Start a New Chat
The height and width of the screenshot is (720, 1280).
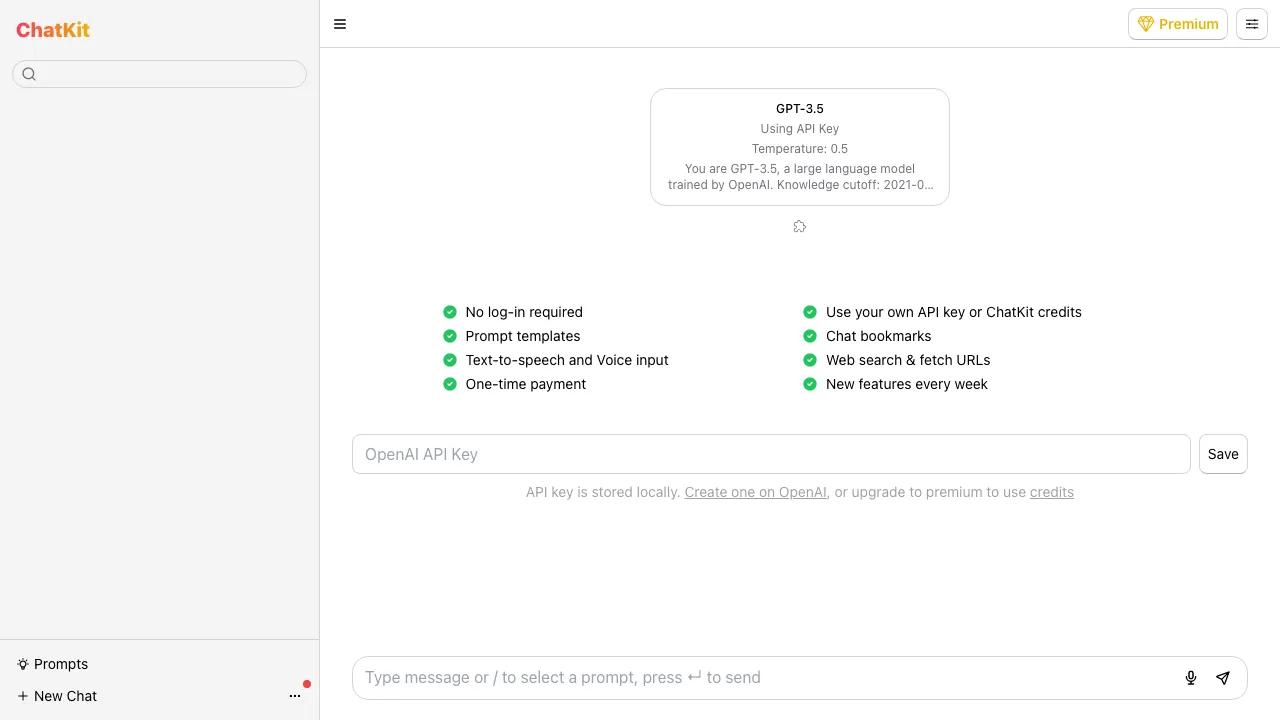pos(65,696)
